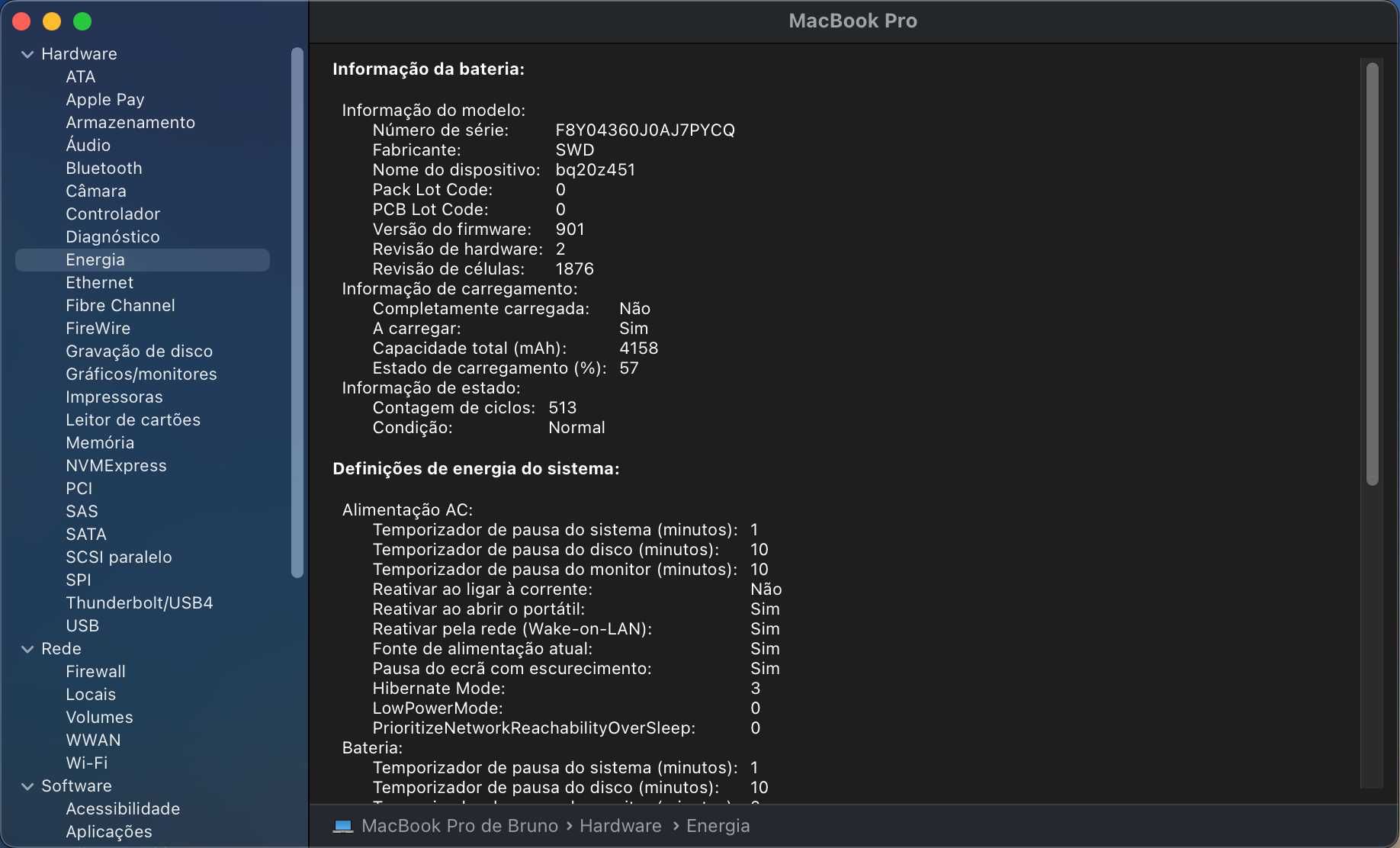Open the FireWire entry
The image size is (1400, 848).
[x=98, y=329]
